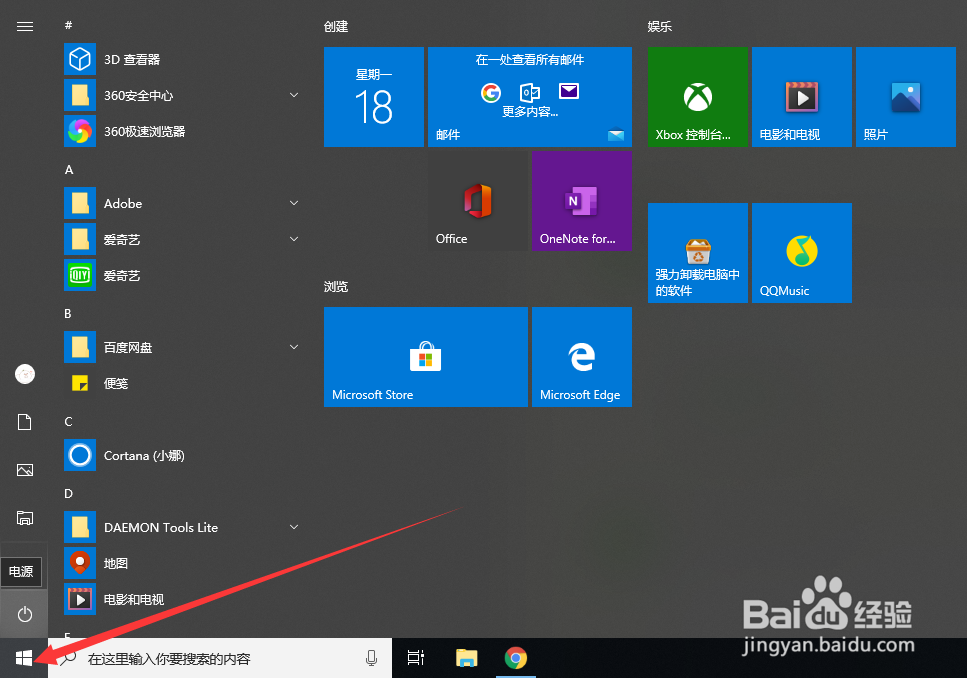The width and height of the screenshot is (967, 678).
Task: Click the Windows Start button
Action: 24,658
